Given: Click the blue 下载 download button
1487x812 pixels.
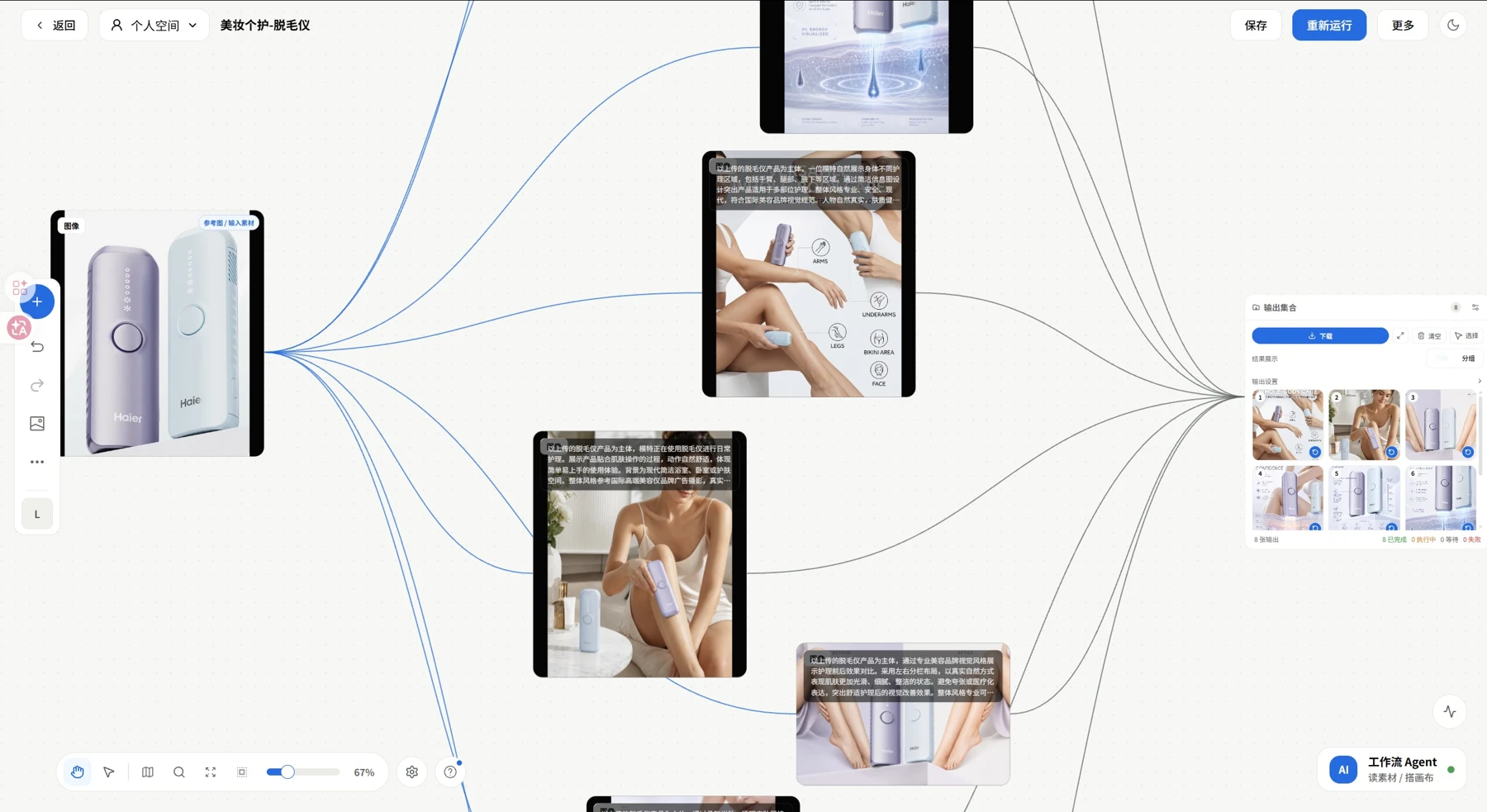Looking at the screenshot, I should pyautogui.click(x=1320, y=336).
